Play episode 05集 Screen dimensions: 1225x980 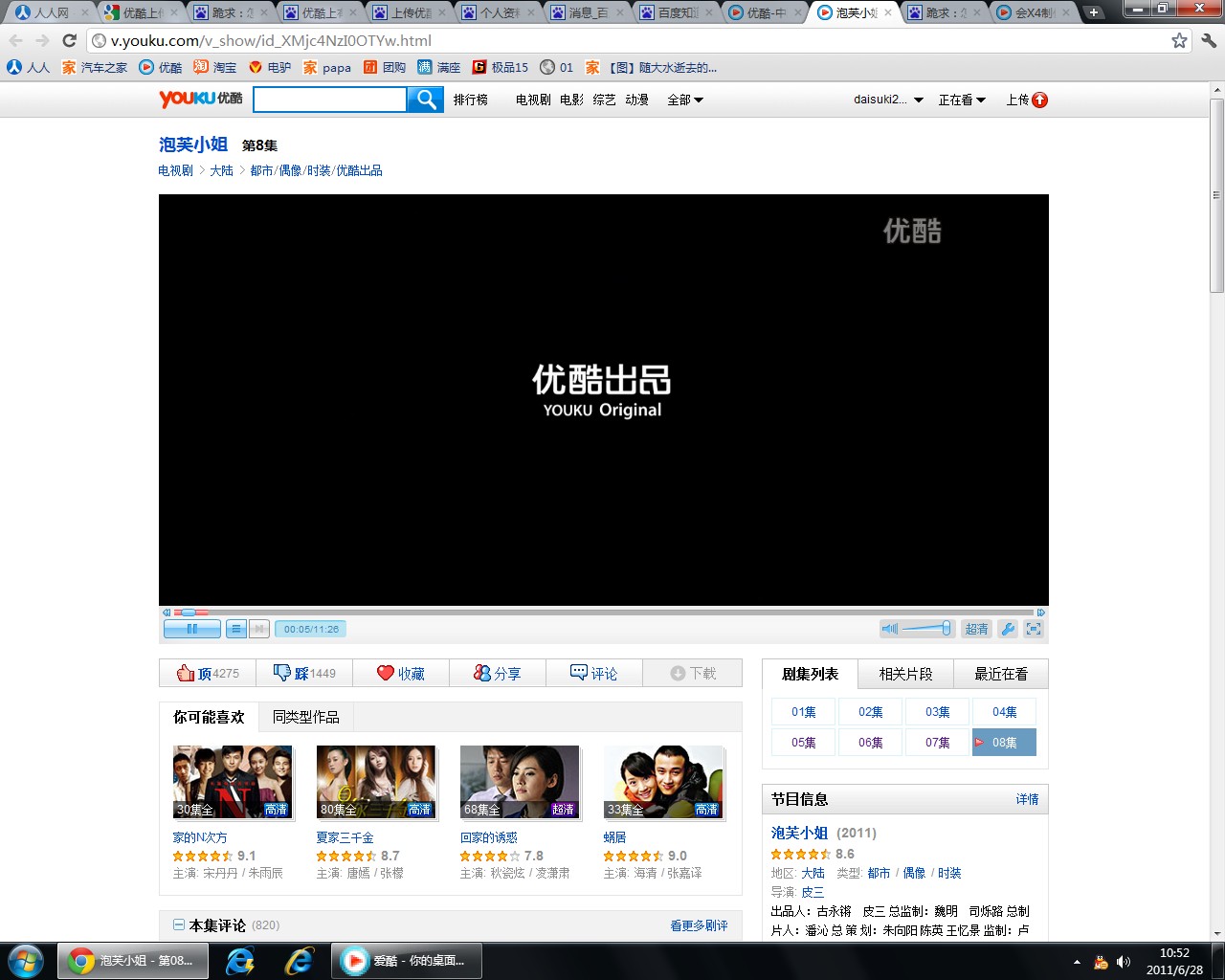pyautogui.click(x=804, y=743)
